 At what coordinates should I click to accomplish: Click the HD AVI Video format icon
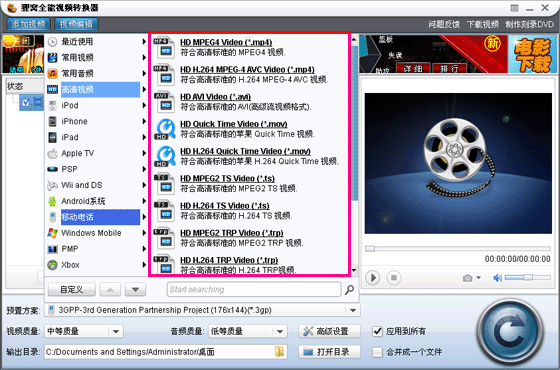coord(165,102)
